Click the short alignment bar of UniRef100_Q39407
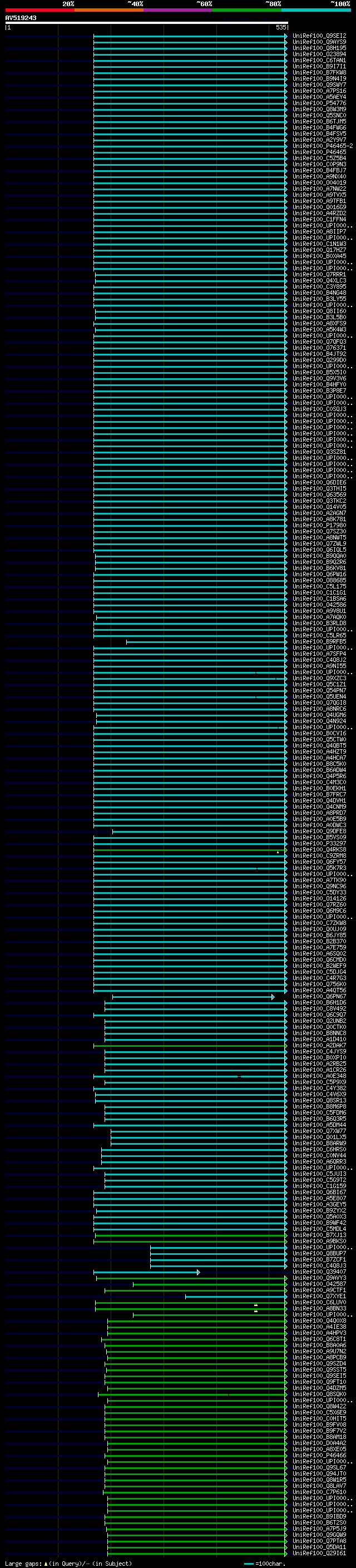Screen dimensions: 356x1568 click(147, 1272)
